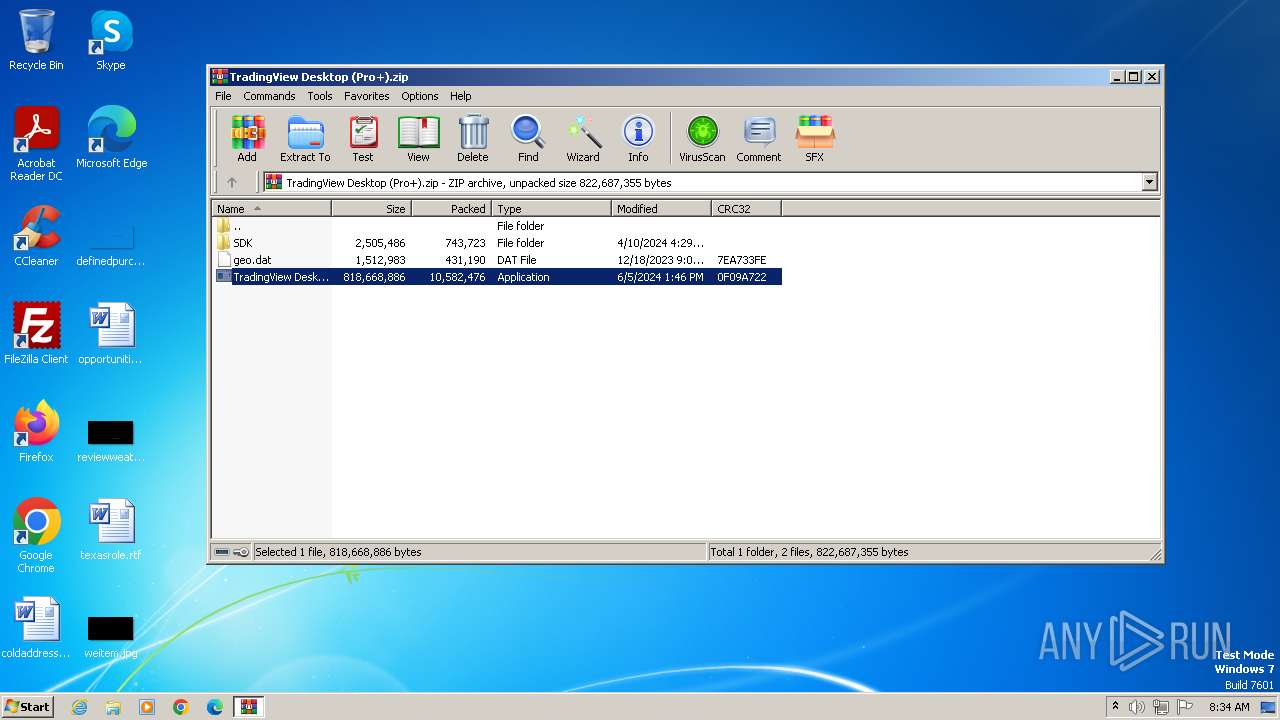
Task: Click packed size 10,582,476
Action: 457,277
